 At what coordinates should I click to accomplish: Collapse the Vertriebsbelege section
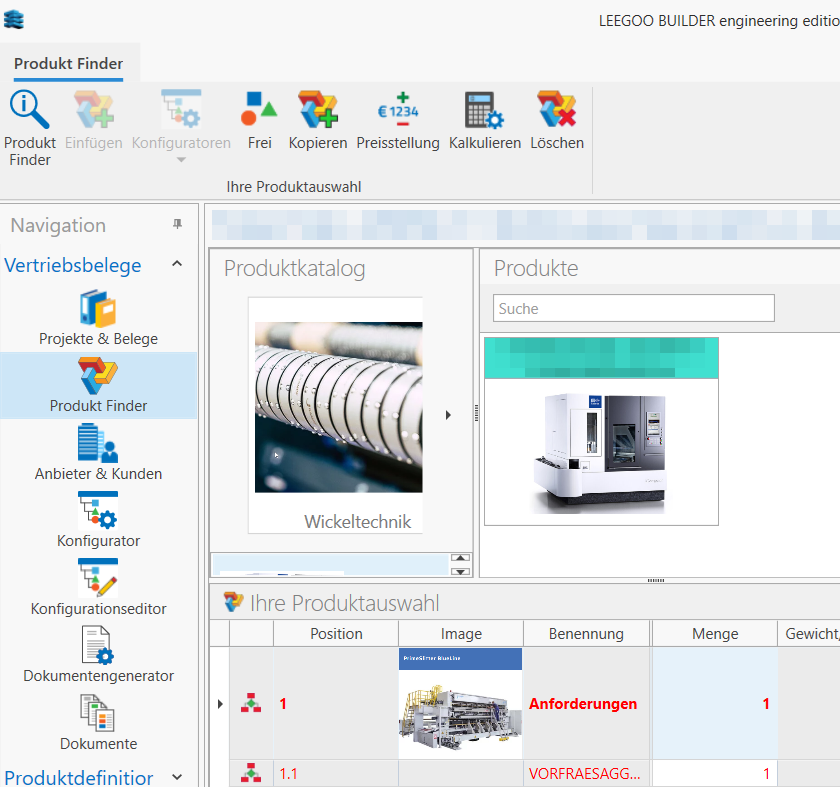(177, 265)
